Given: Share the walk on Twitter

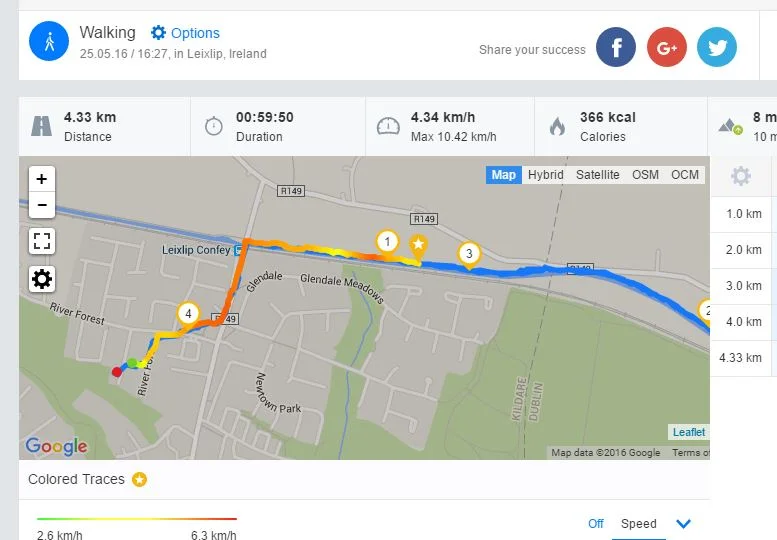Looking at the screenshot, I should point(716,47).
